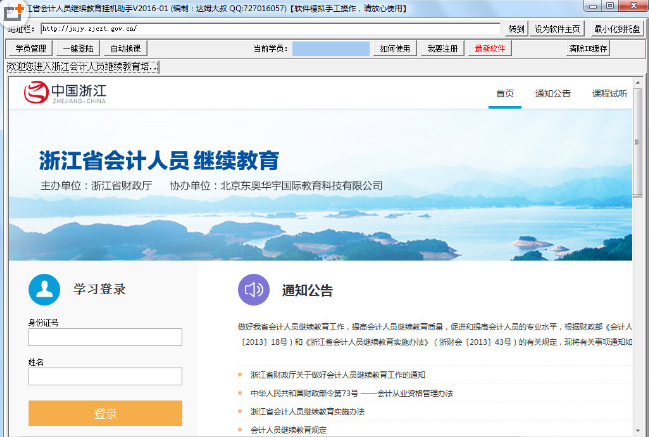Minimize the window using the title bar button

click(x=594, y=5)
